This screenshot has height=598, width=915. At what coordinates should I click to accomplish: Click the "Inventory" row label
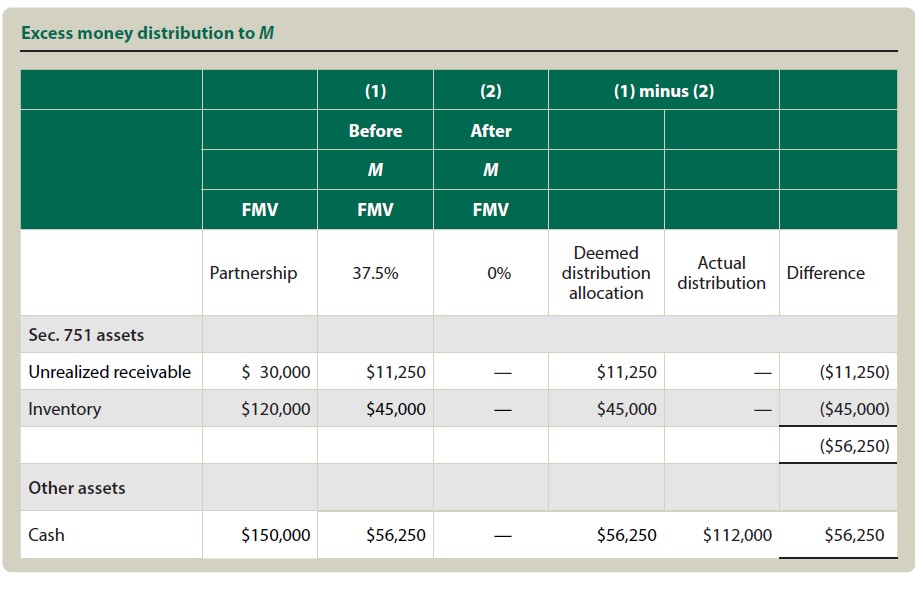[64, 409]
